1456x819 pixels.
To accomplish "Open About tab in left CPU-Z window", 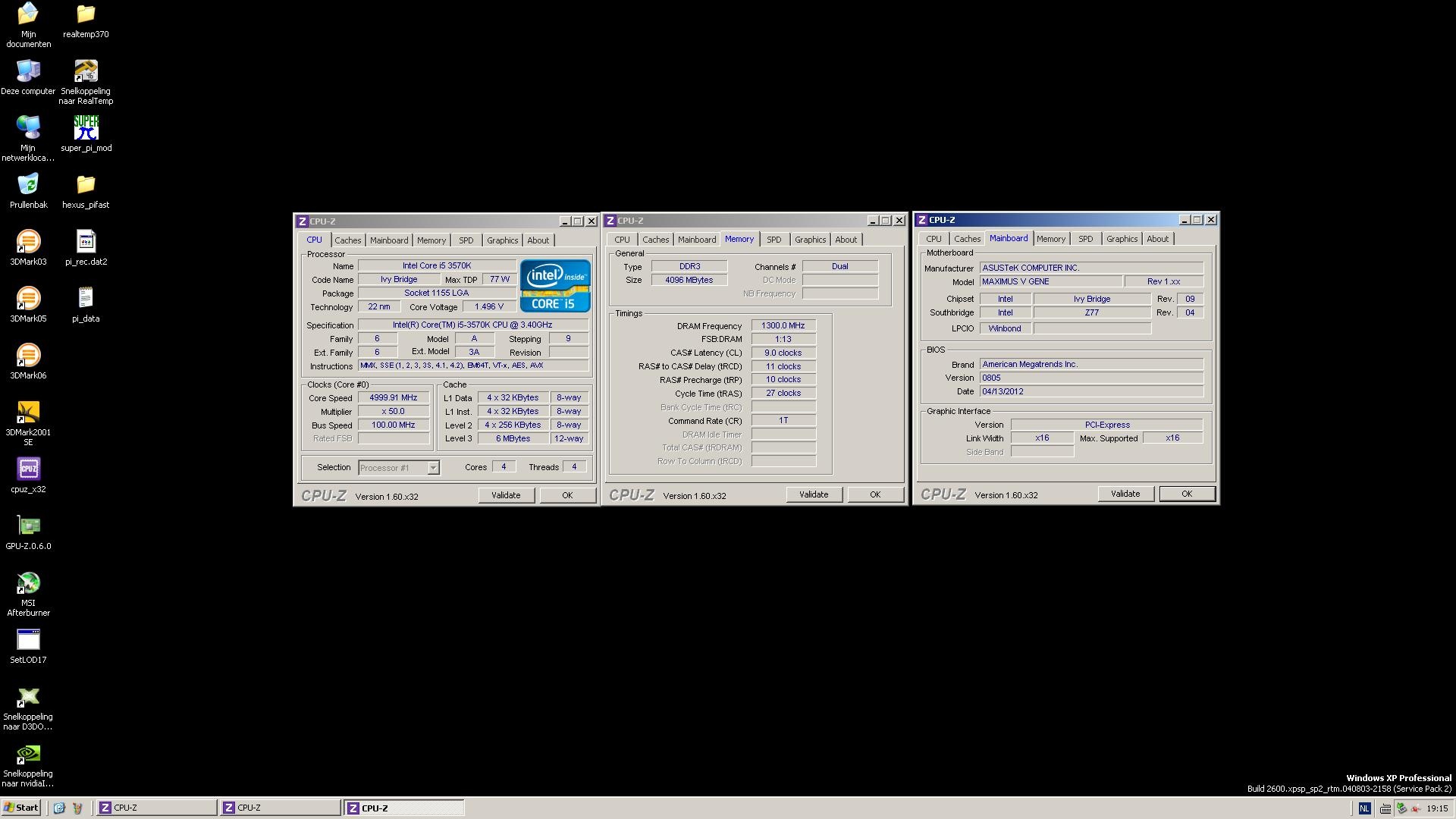I will pos(538,240).
